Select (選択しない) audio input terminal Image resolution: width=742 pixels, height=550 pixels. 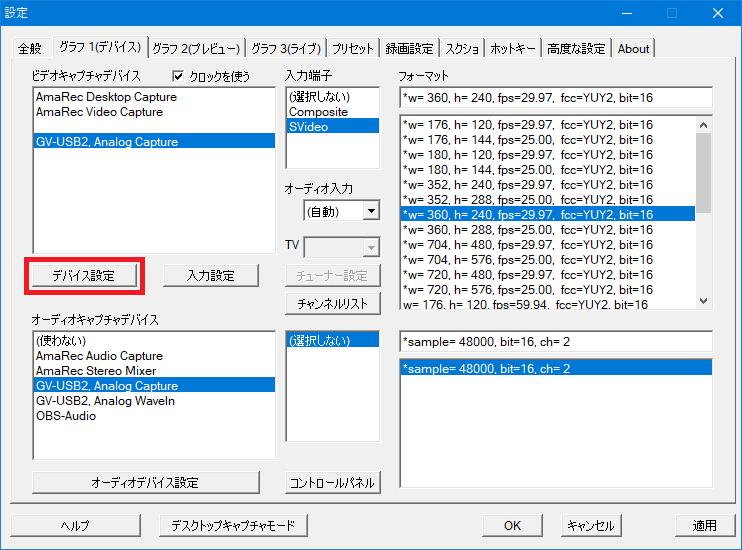click(x=333, y=340)
